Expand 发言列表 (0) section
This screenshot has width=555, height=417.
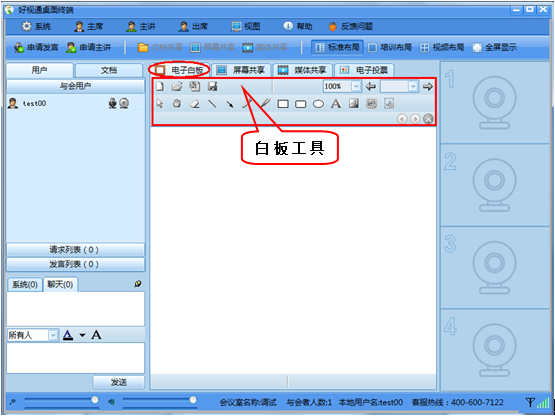click(x=75, y=264)
